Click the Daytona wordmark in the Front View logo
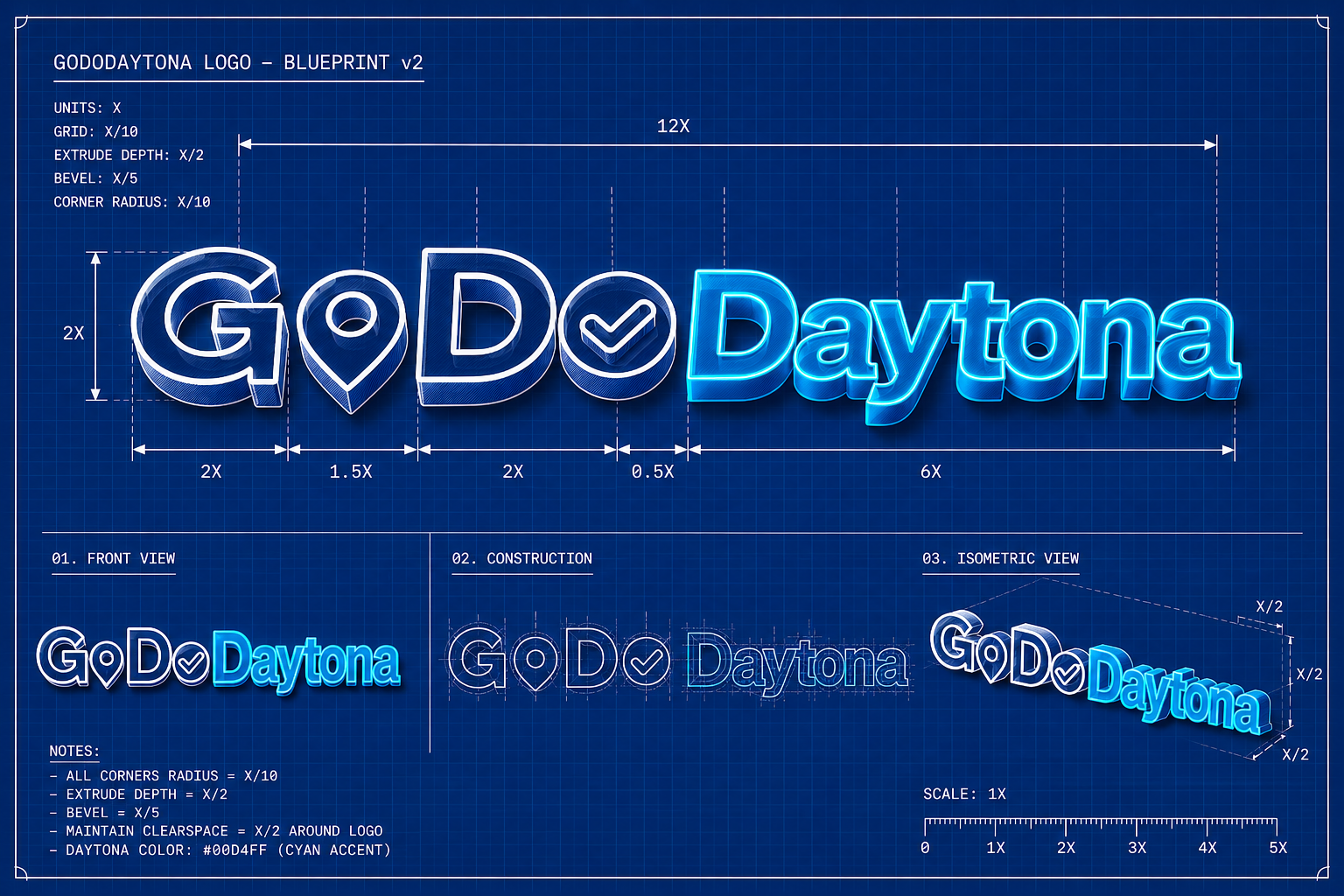Screen dimensions: 1344x896 [x=306, y=662]
